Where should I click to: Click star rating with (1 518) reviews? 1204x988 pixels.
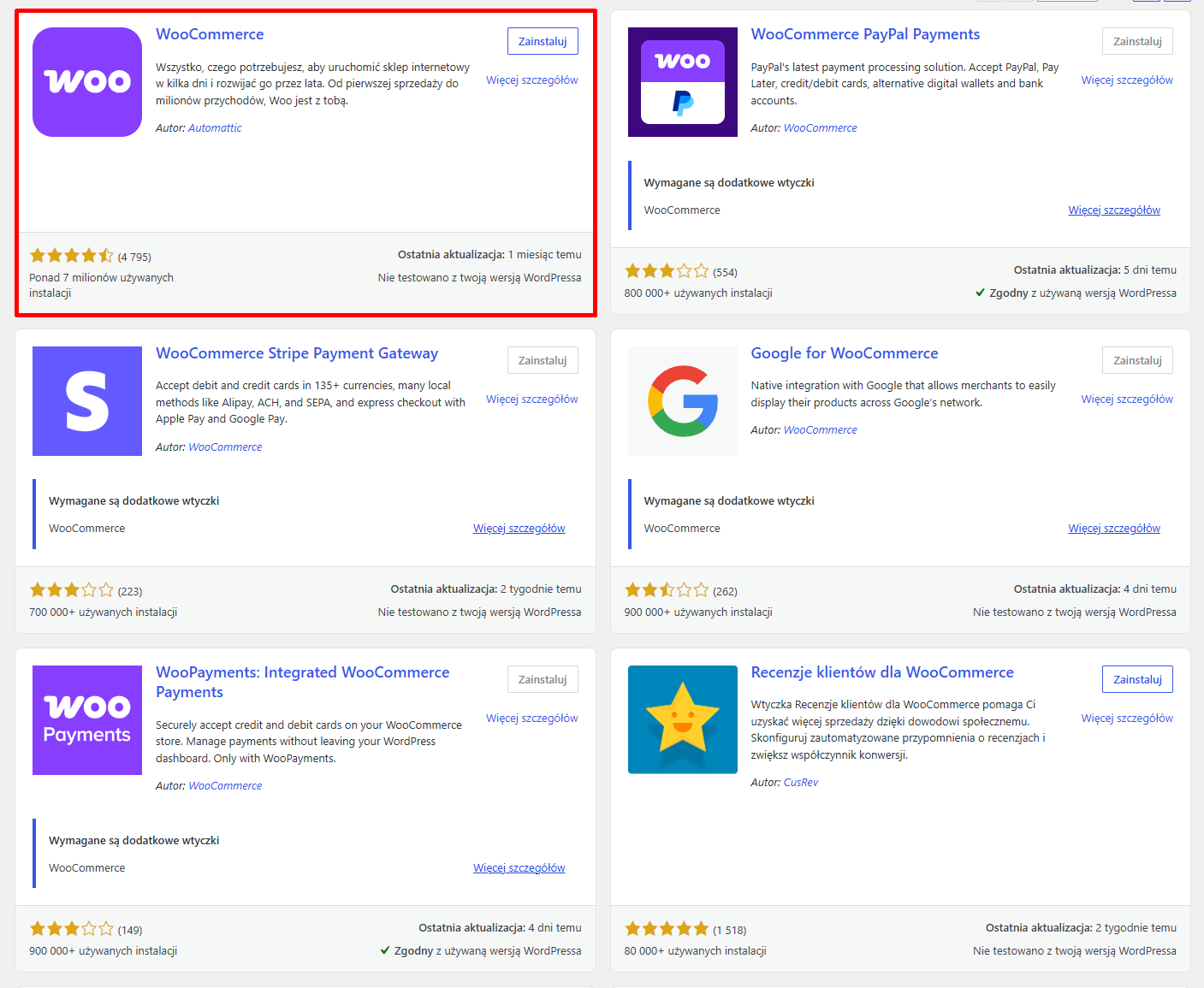(667, 929)
